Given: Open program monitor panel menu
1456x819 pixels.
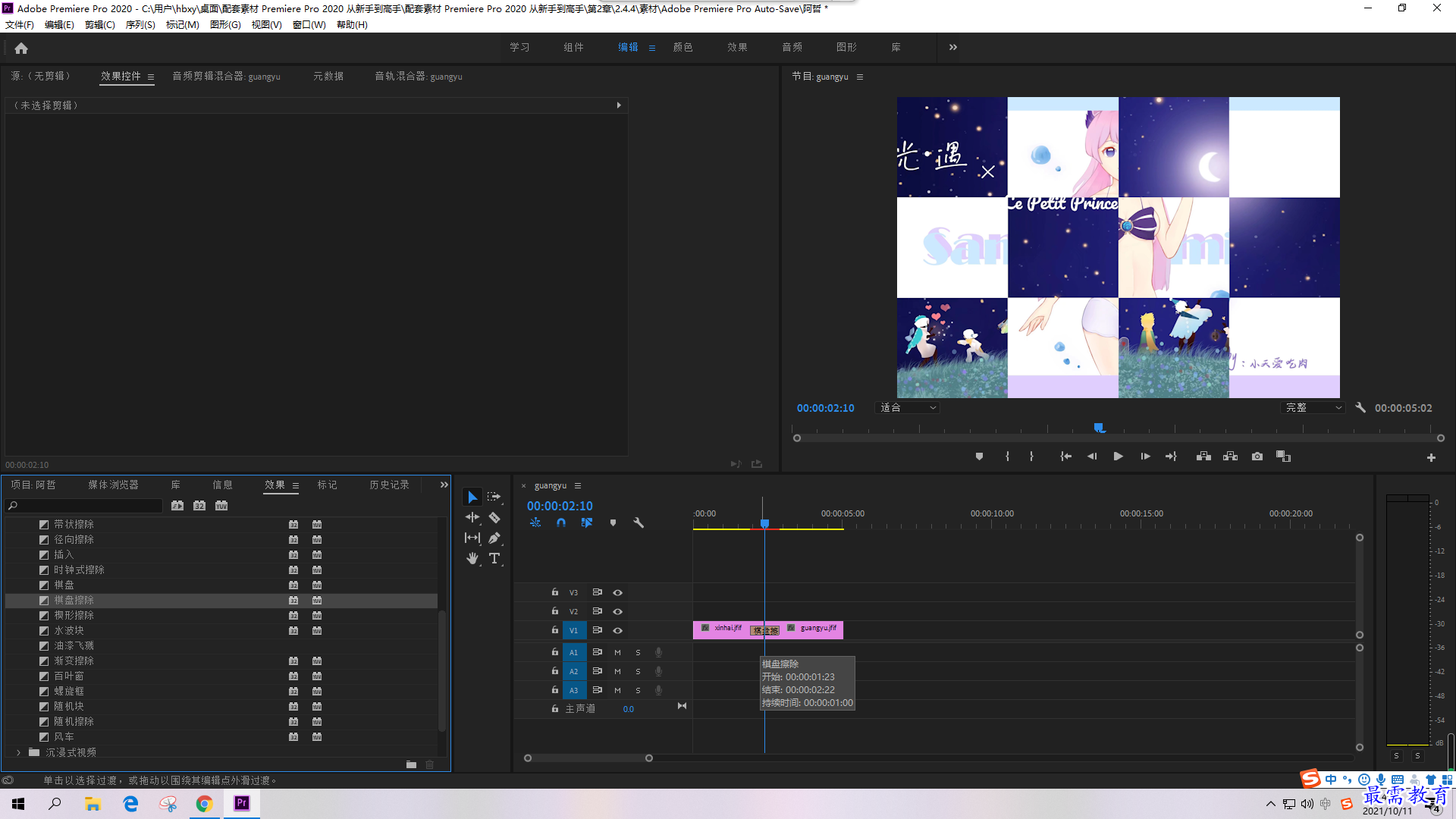Looking at the screenshot, I should pos(860,77).
